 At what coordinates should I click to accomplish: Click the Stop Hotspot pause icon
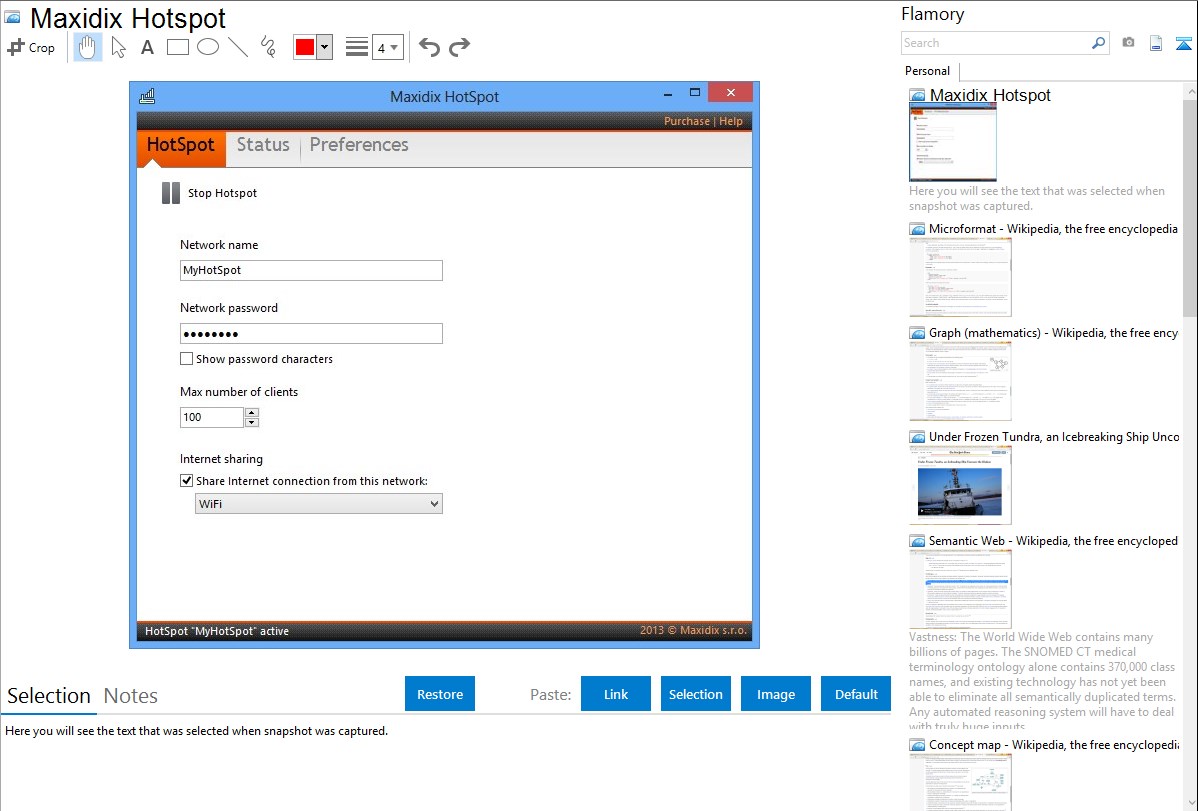click(x=170, y=193)
